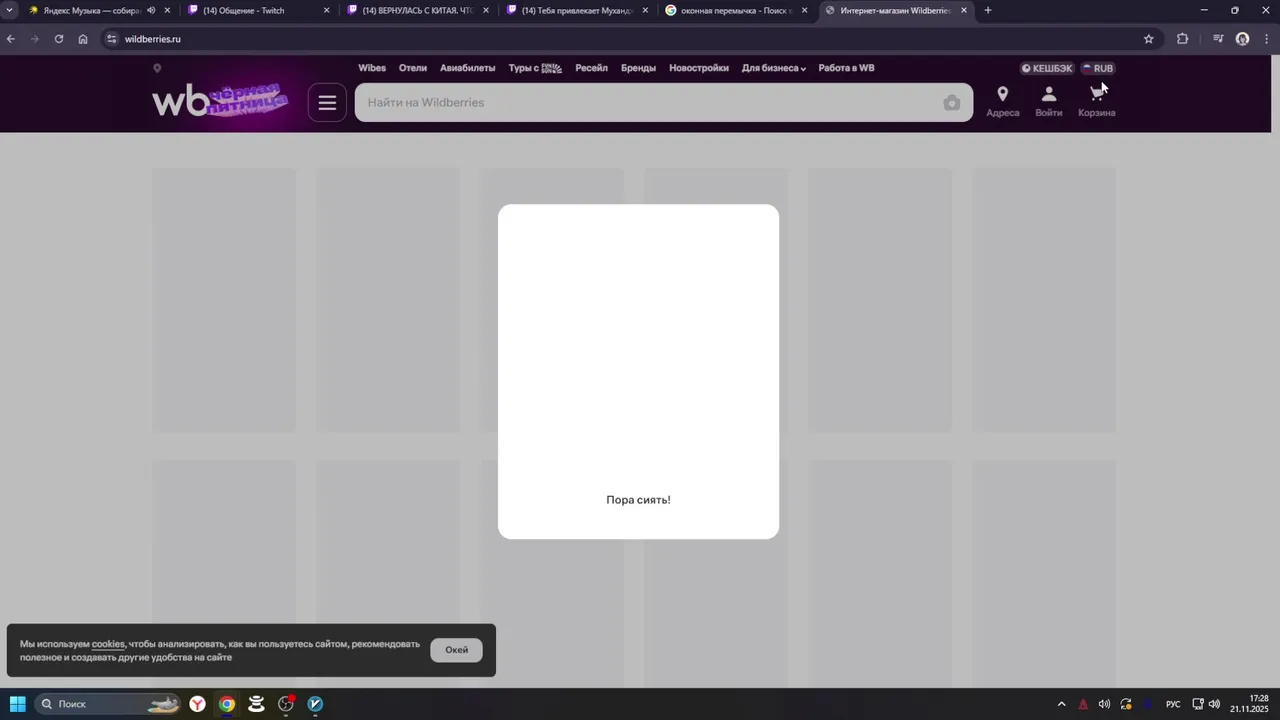The width and height of the screenshot is (1280, 720).
Task: Accept cookies with the Окей button
Action: coord(457,650)
